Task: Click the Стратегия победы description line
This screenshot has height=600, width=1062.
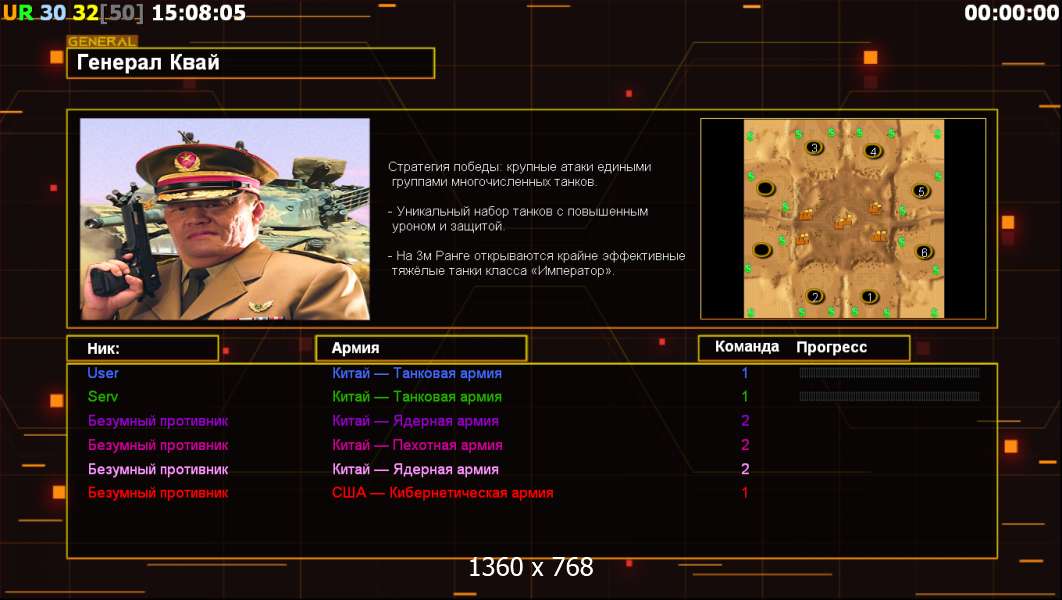Action: pyautogui.click(x=519, y=174)
